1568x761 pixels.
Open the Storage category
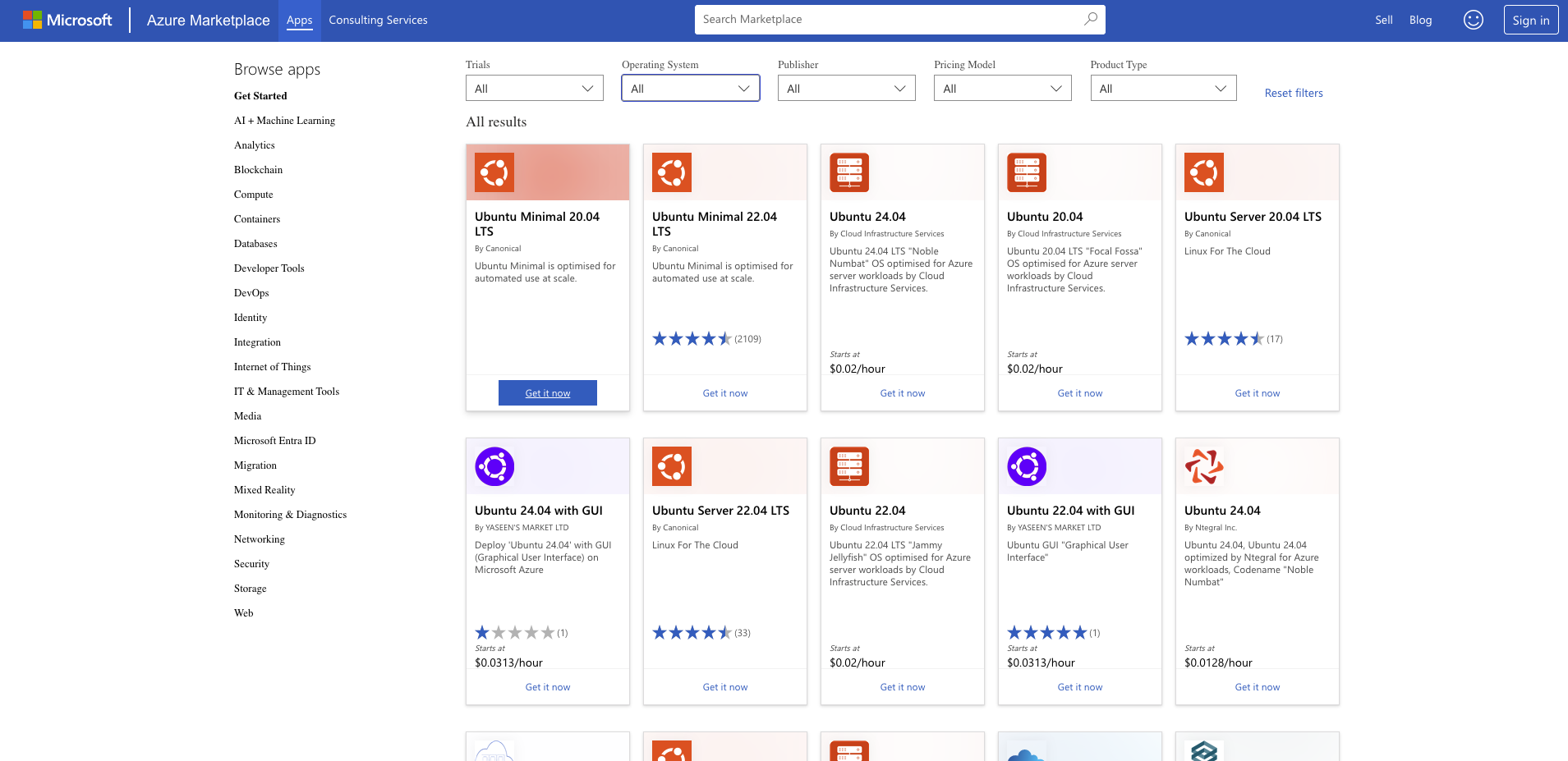click(x=251, y=589)
